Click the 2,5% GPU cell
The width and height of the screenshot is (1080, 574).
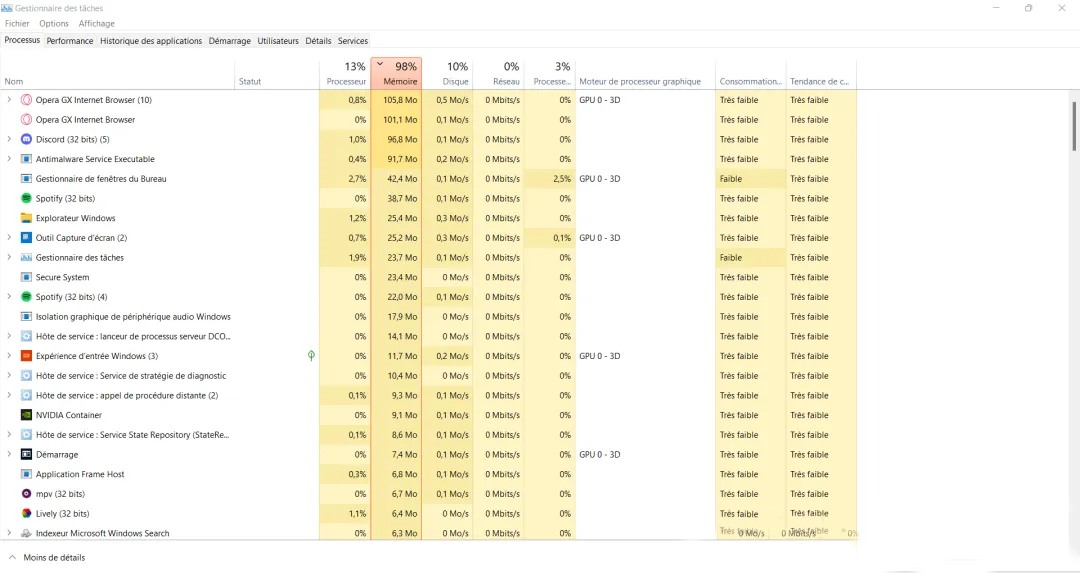(550, 178)
